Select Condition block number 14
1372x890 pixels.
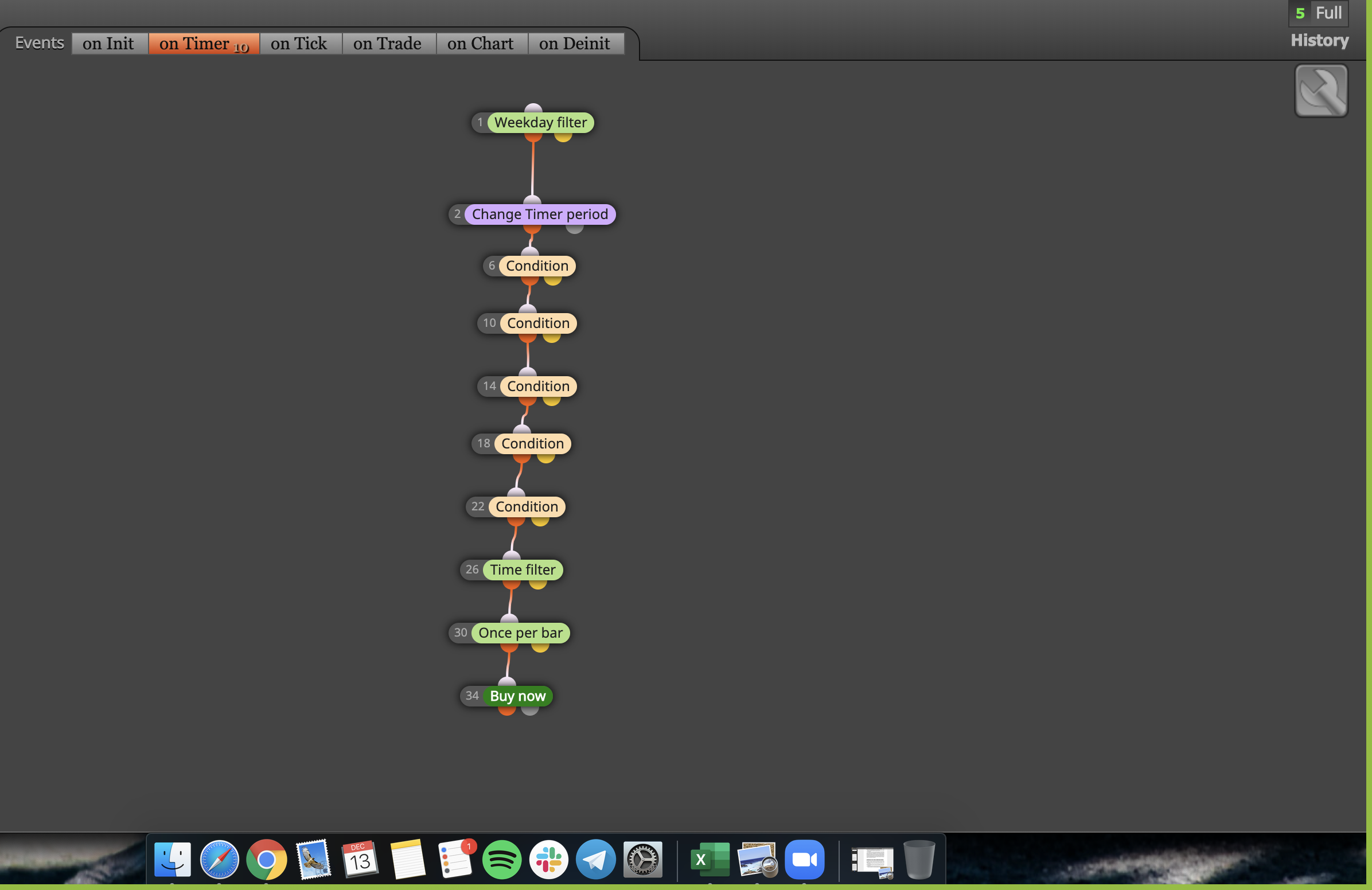pyautogui.click(x=538, y=386)
